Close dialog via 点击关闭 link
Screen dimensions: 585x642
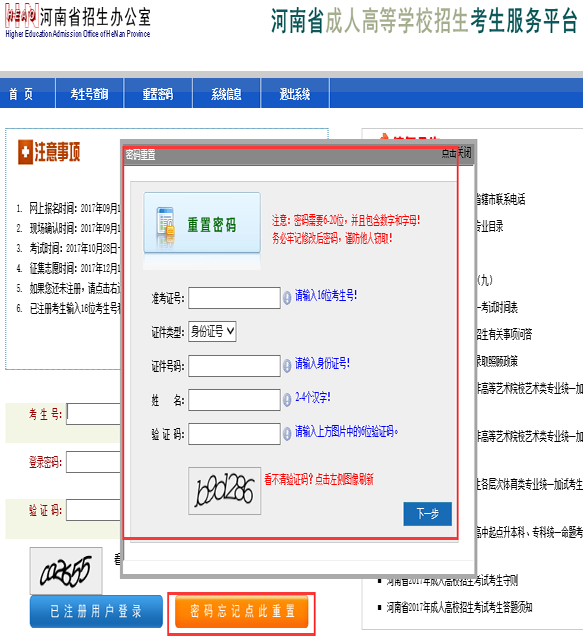[x=456, y=154]
